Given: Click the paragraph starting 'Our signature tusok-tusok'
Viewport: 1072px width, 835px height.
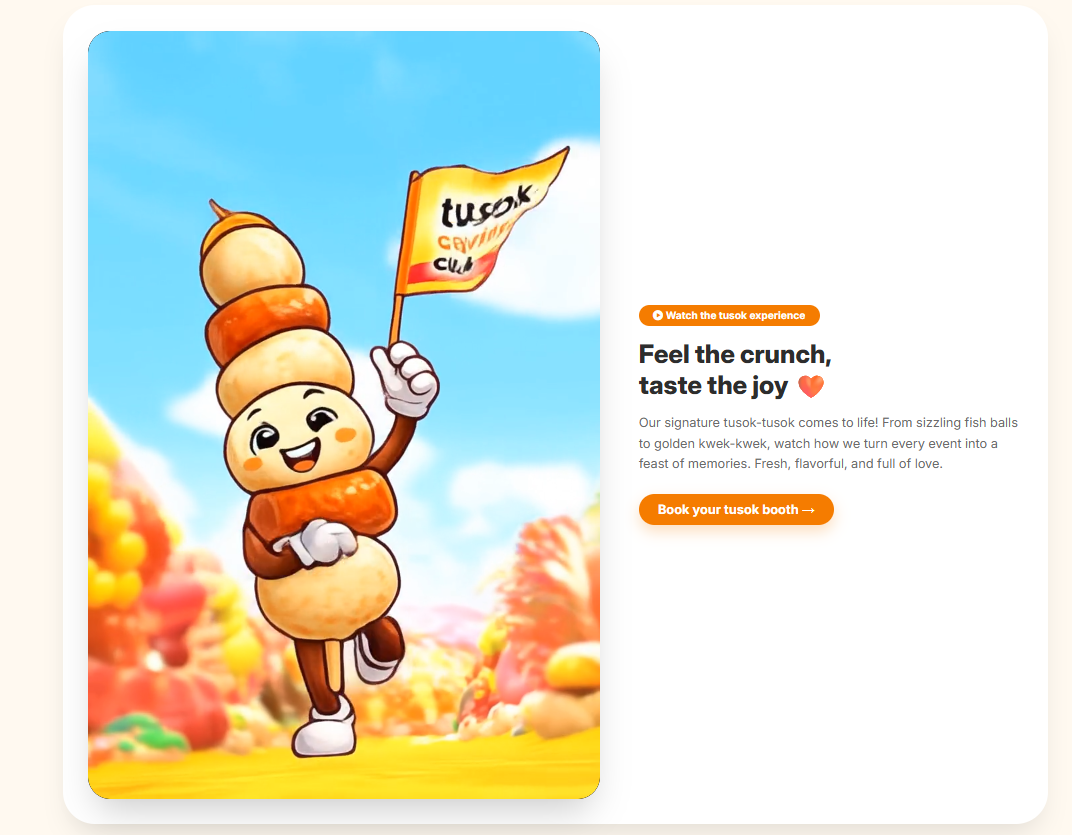Looking at the screenshot, I should pos(828,443).
